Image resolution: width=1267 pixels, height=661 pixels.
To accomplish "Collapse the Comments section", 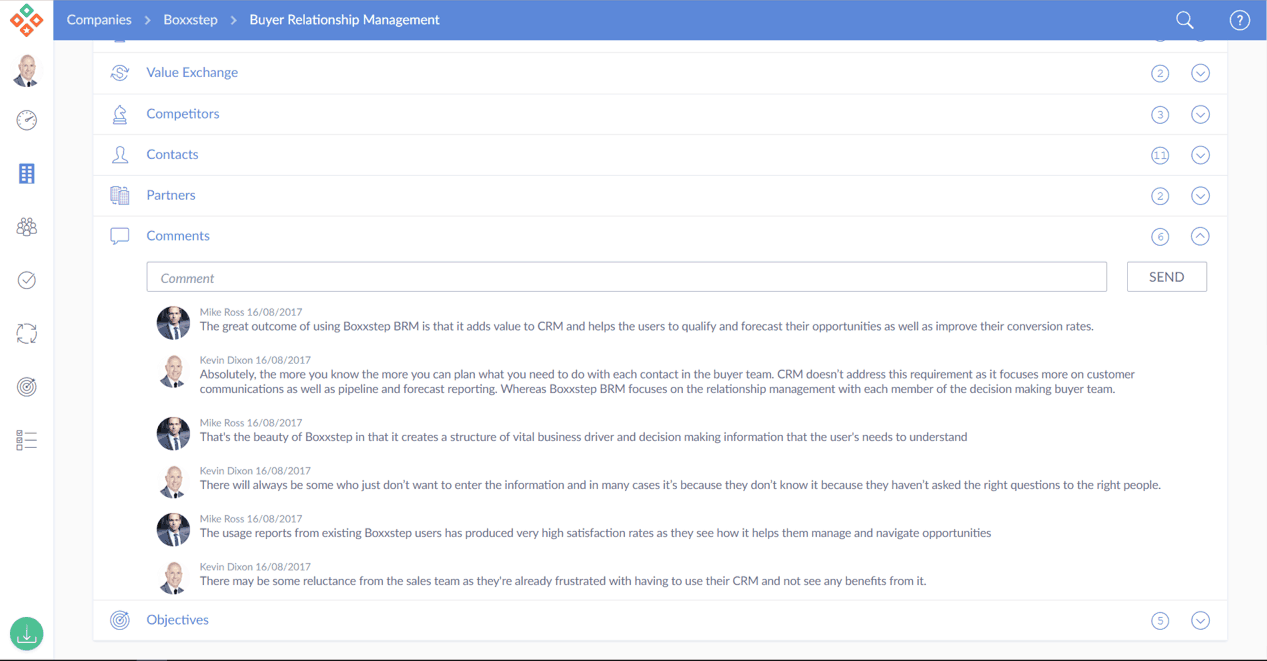I will click(x=1200, y=237).
